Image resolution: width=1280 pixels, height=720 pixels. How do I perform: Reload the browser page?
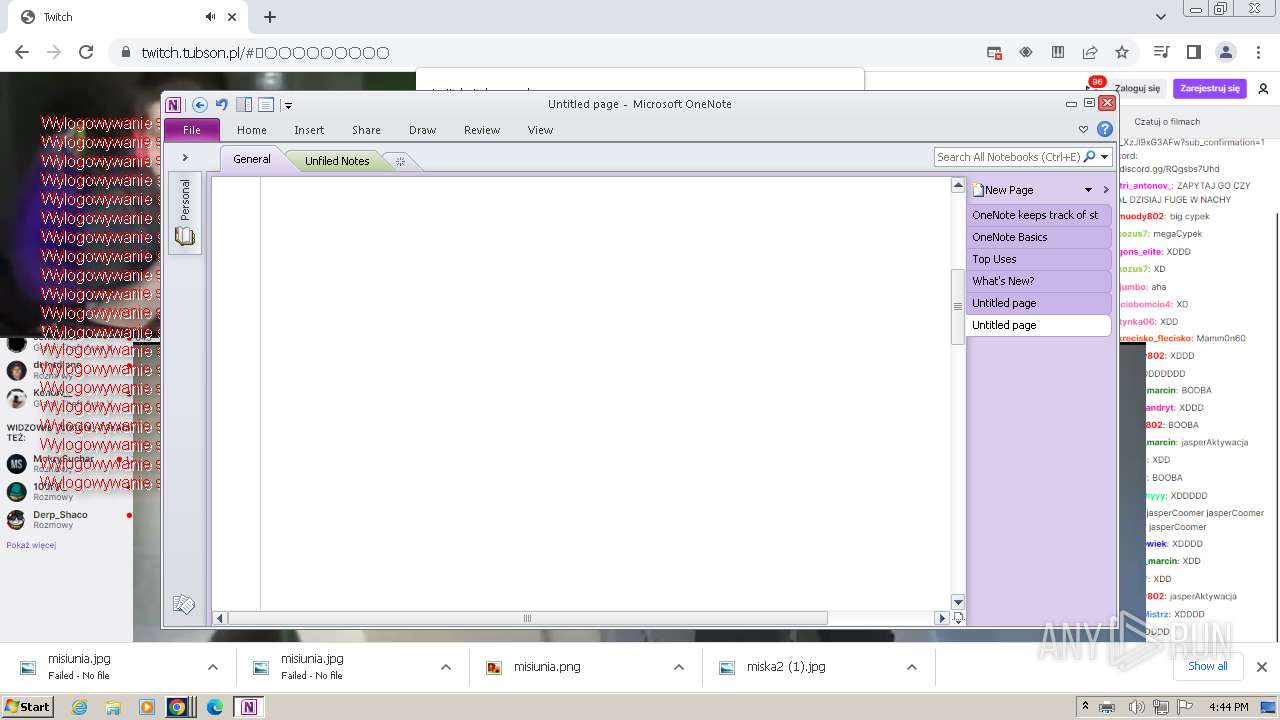point(86,52)
